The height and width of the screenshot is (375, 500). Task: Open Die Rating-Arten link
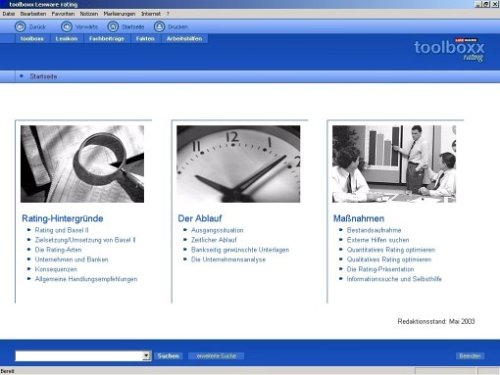point(58,250)
